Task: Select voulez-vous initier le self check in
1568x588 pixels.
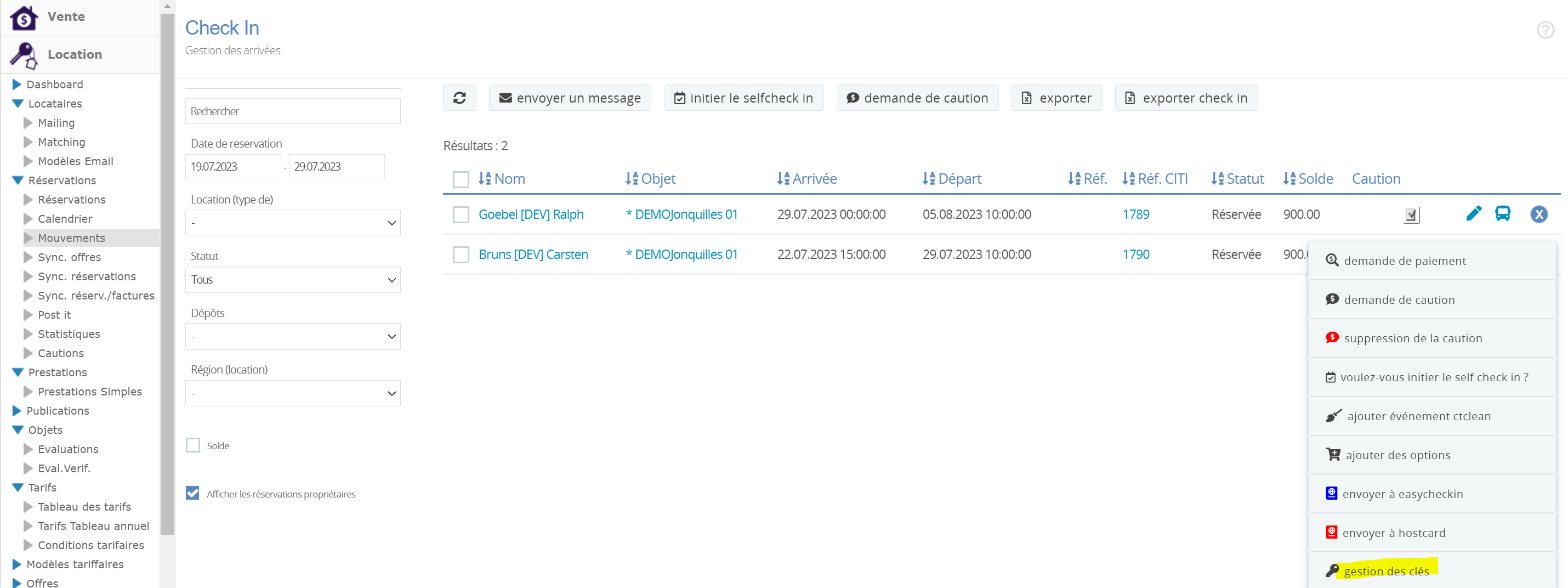Action: (x=1431, y=377)
